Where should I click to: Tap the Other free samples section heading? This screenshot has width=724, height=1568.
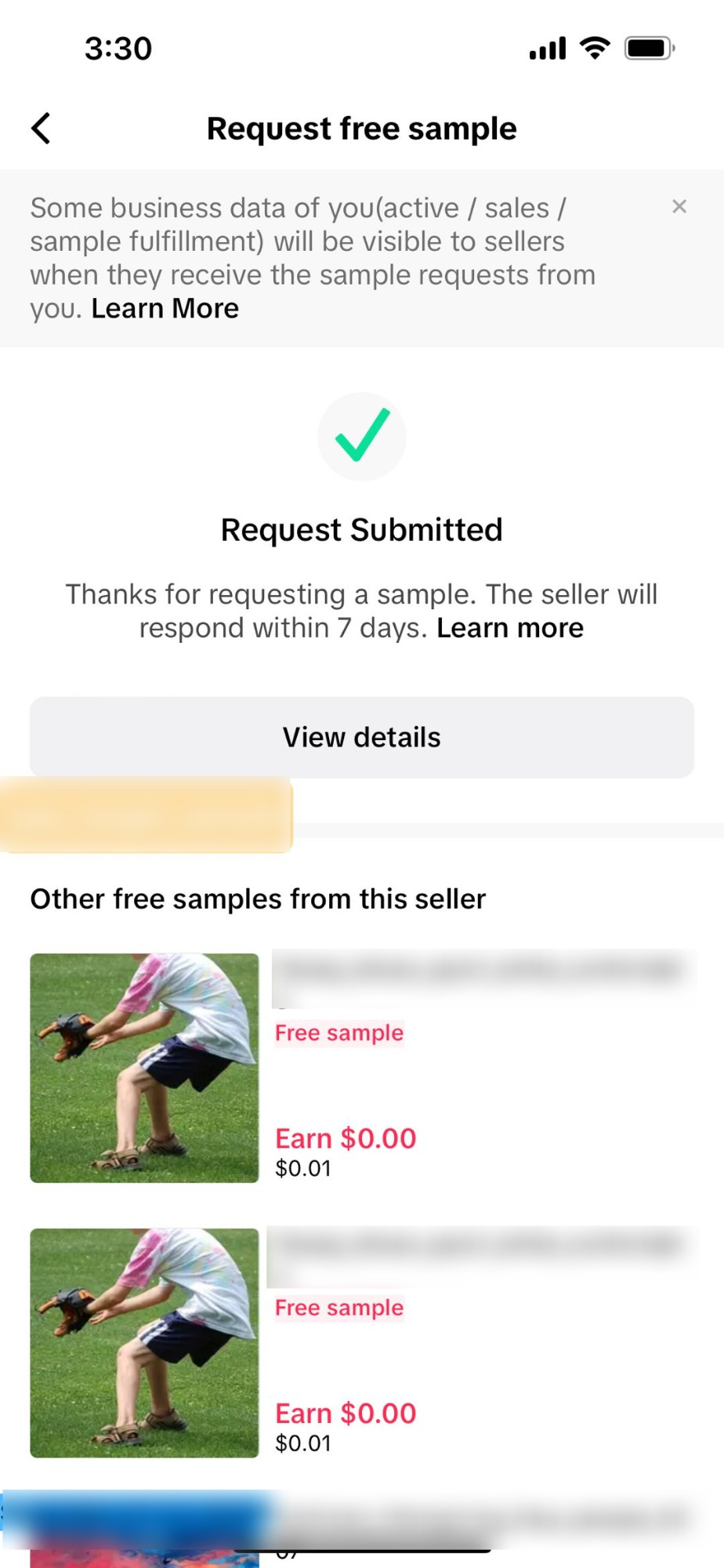point(258,899)
